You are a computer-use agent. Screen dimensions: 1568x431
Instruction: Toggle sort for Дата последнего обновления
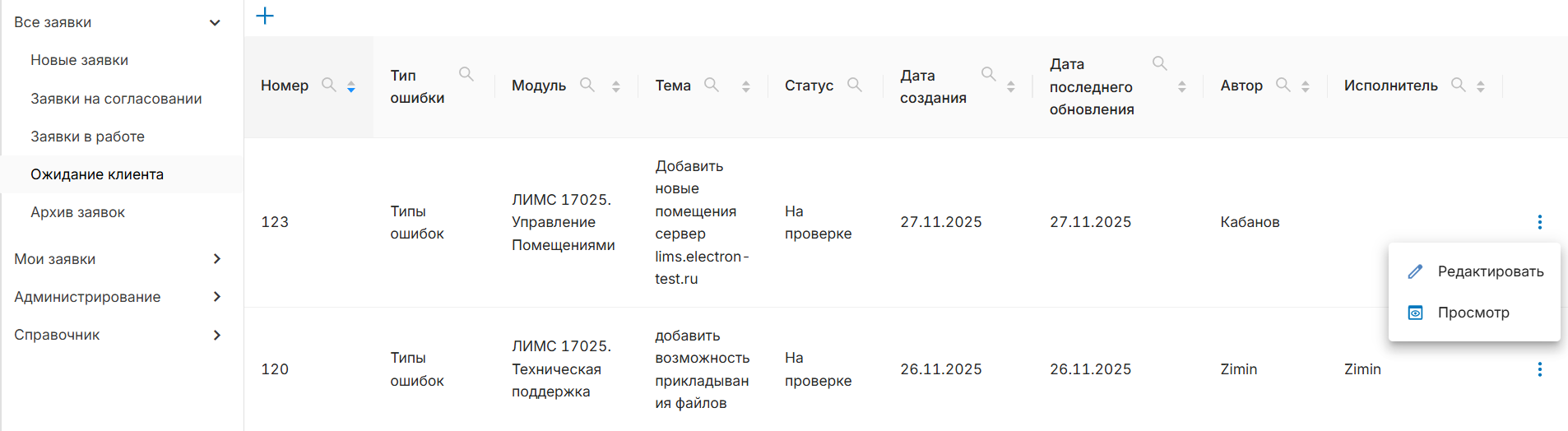(1181, 86)
